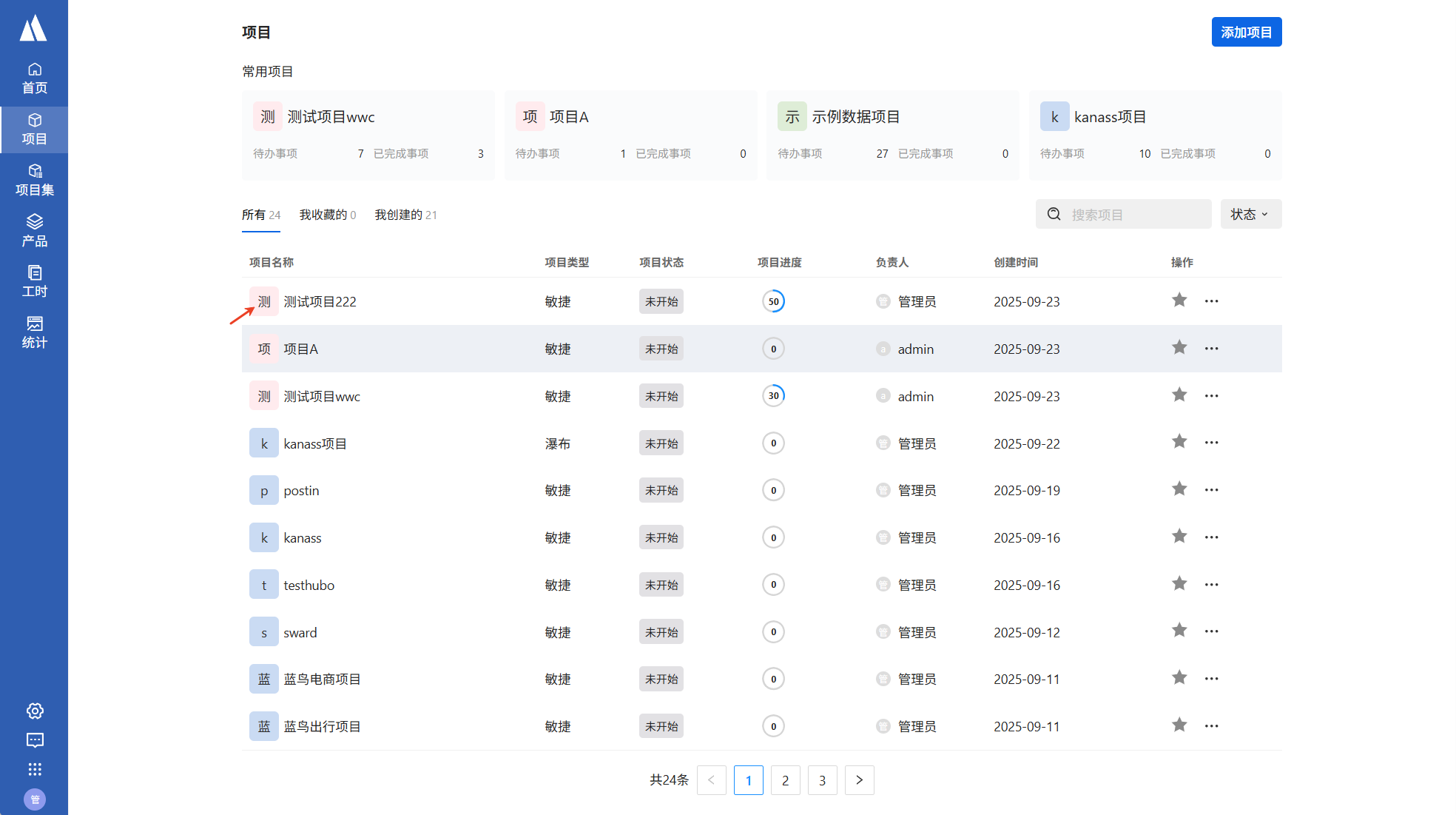Favorite sward with its star
The image size is (1456, 815).
[x=1179, y=630]
